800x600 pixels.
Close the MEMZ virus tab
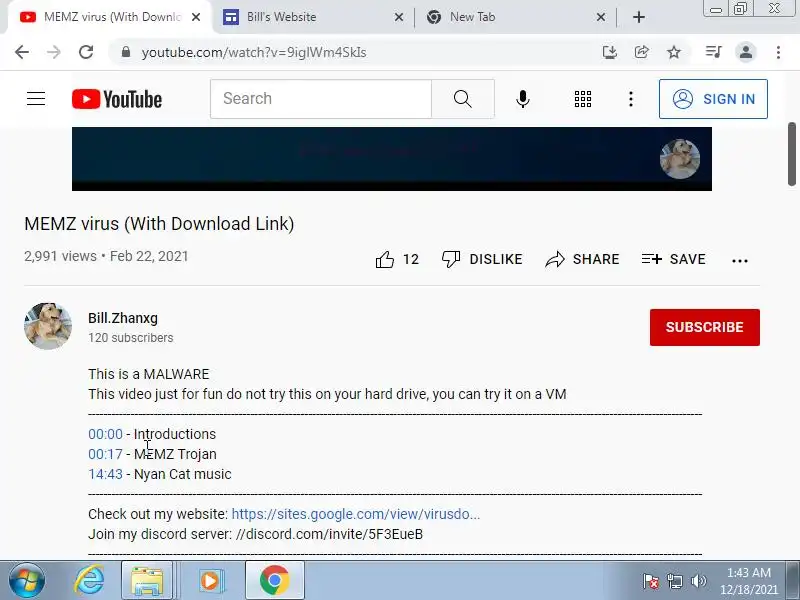click(x=195, y=17)
